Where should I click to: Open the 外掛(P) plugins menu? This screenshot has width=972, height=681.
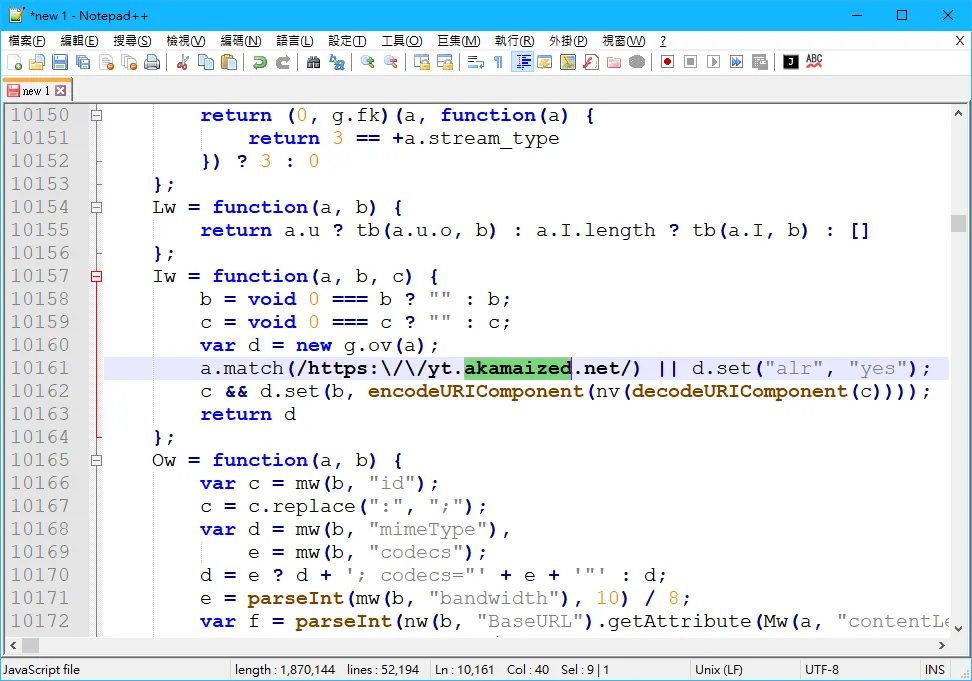click(568, 41)
